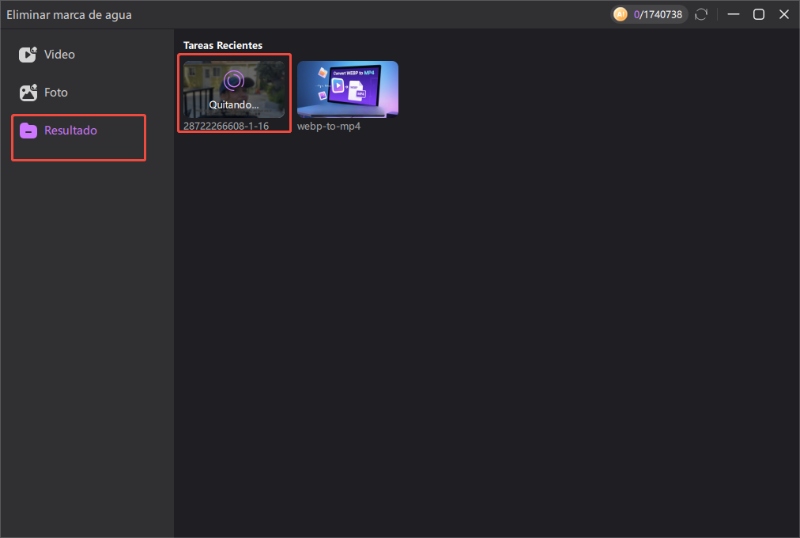
Task: Click the orange AI credits coin icon
Action: [620, 14]
